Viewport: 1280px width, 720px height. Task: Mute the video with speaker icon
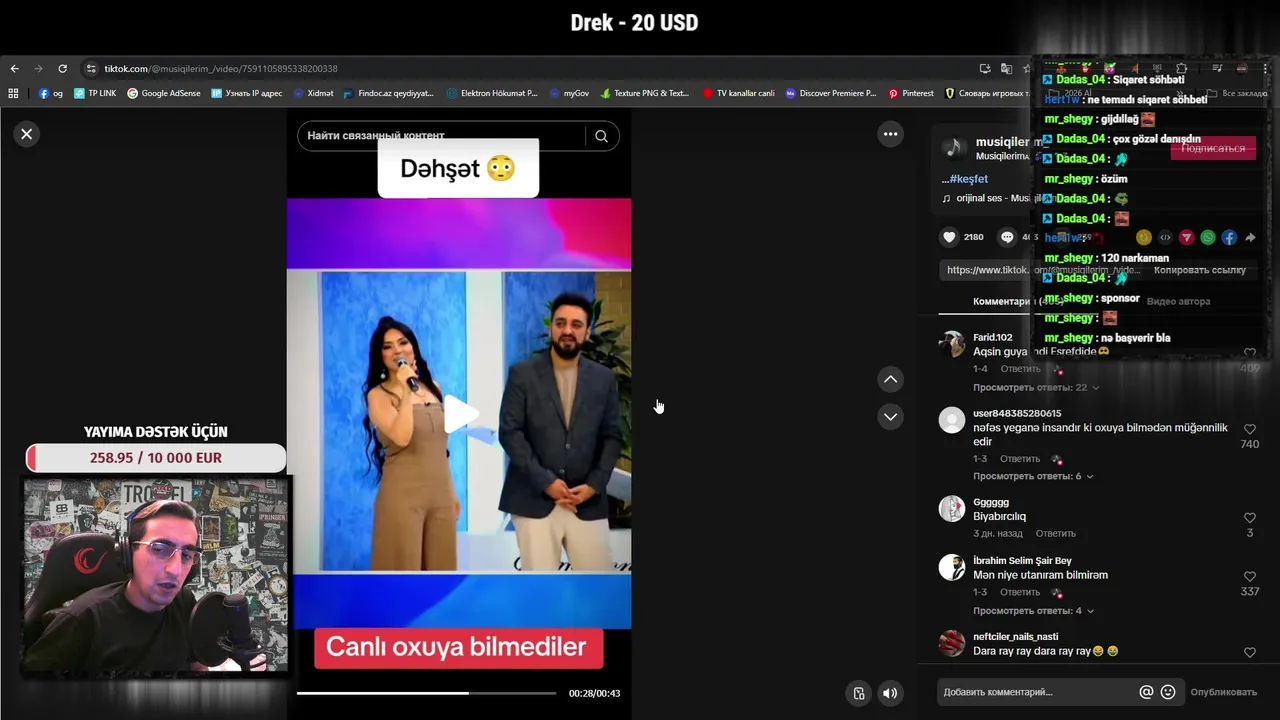point(889,693)
